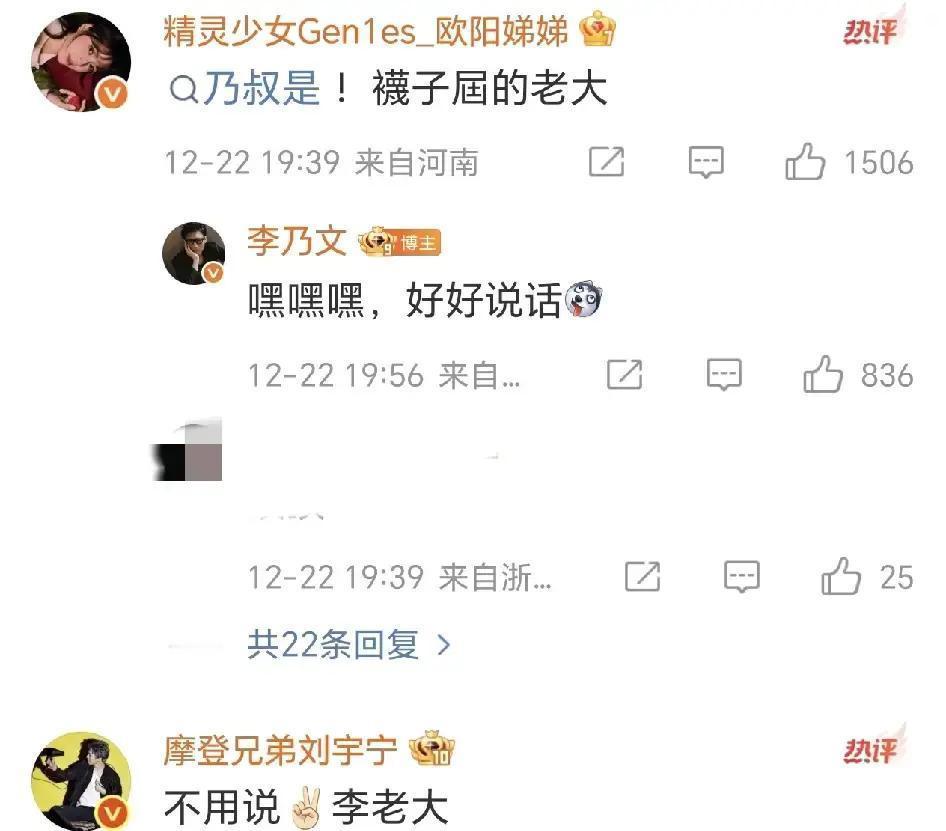The width and height of the screenshot is (946, 831).
Task: Open reply box on 李乃文's comment
Action: pos(724,374)
